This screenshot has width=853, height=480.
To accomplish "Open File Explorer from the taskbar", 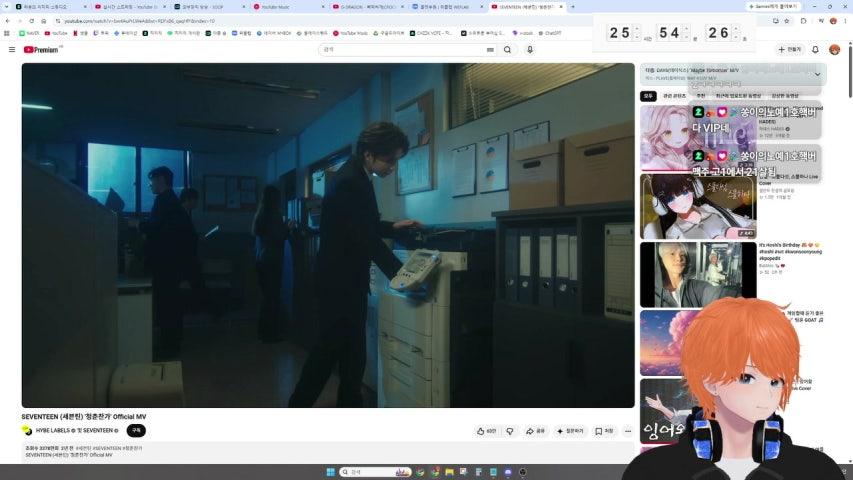I will (449, 472).
